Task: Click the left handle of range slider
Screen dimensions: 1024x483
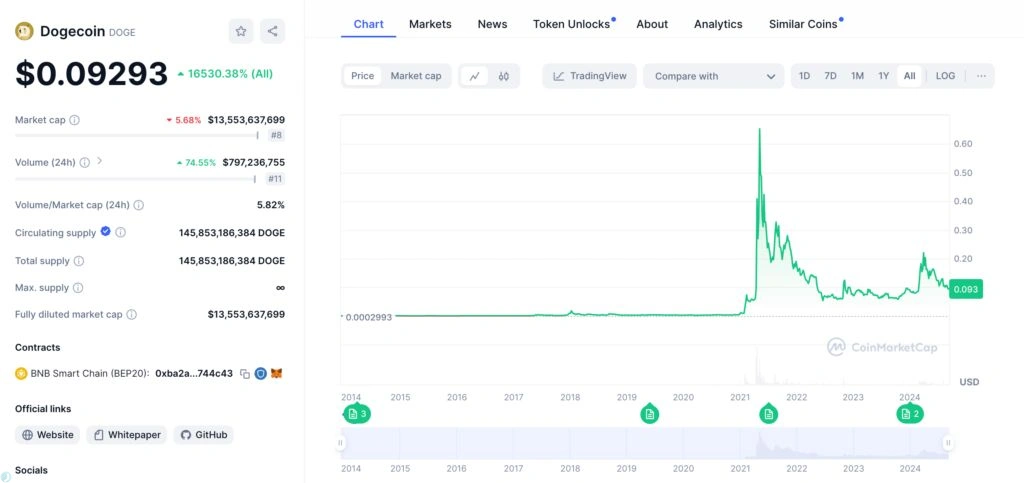Action: [340, 443]
